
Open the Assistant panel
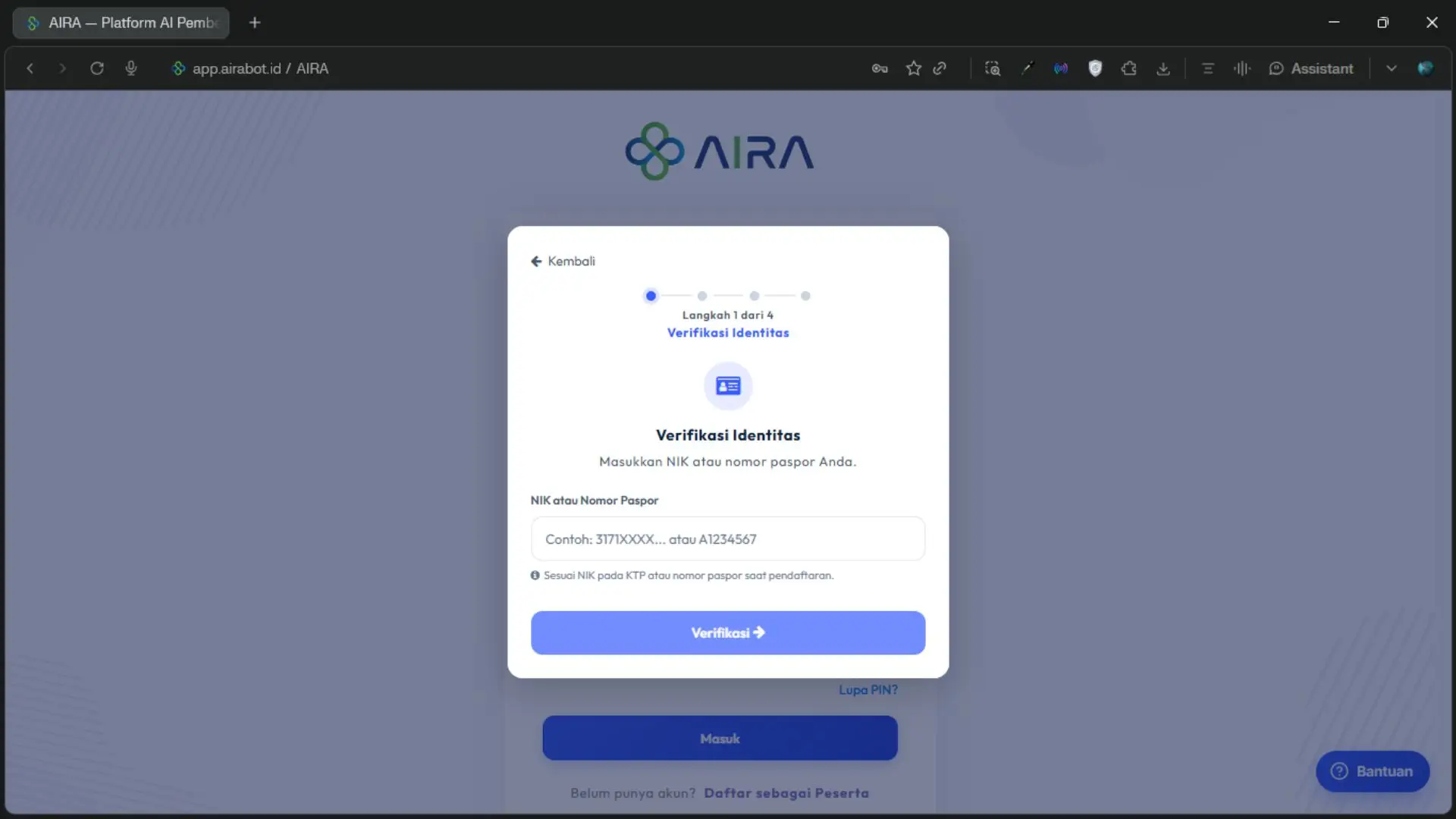click(x=1311, y=68)
